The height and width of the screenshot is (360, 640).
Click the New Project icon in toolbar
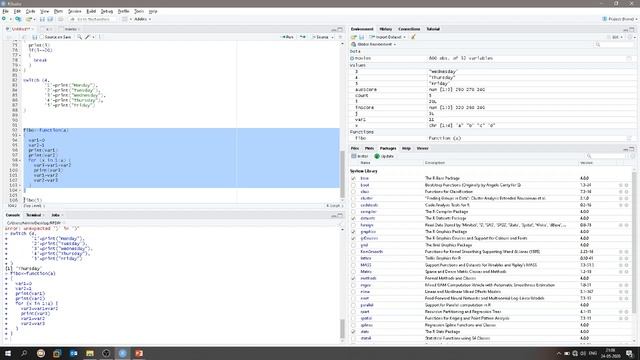pos(18,19)
